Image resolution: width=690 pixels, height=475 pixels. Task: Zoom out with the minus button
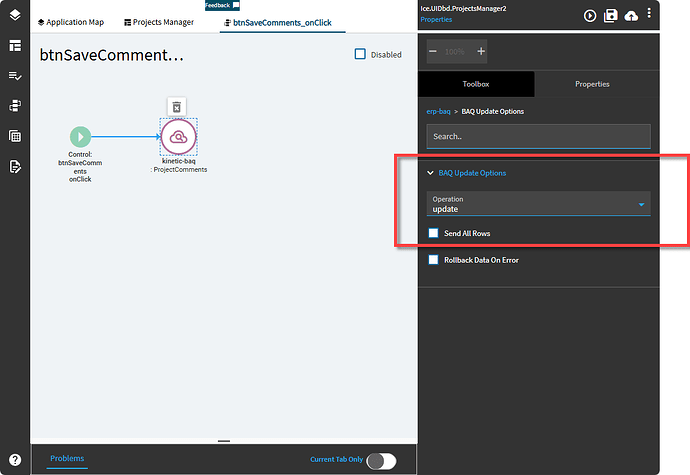[433, 51]
